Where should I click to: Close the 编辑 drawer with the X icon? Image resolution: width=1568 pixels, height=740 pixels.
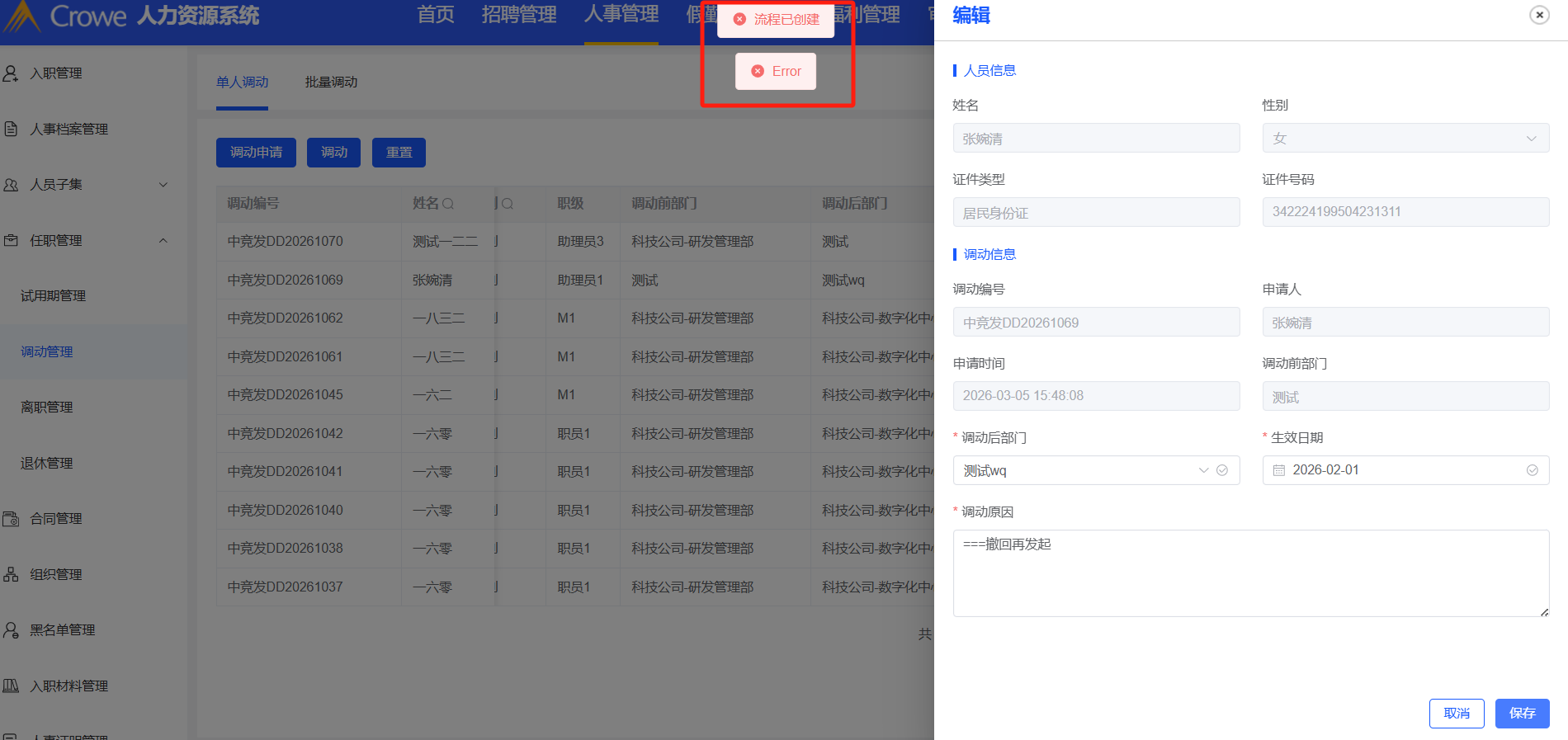(x=1539, y=15)
